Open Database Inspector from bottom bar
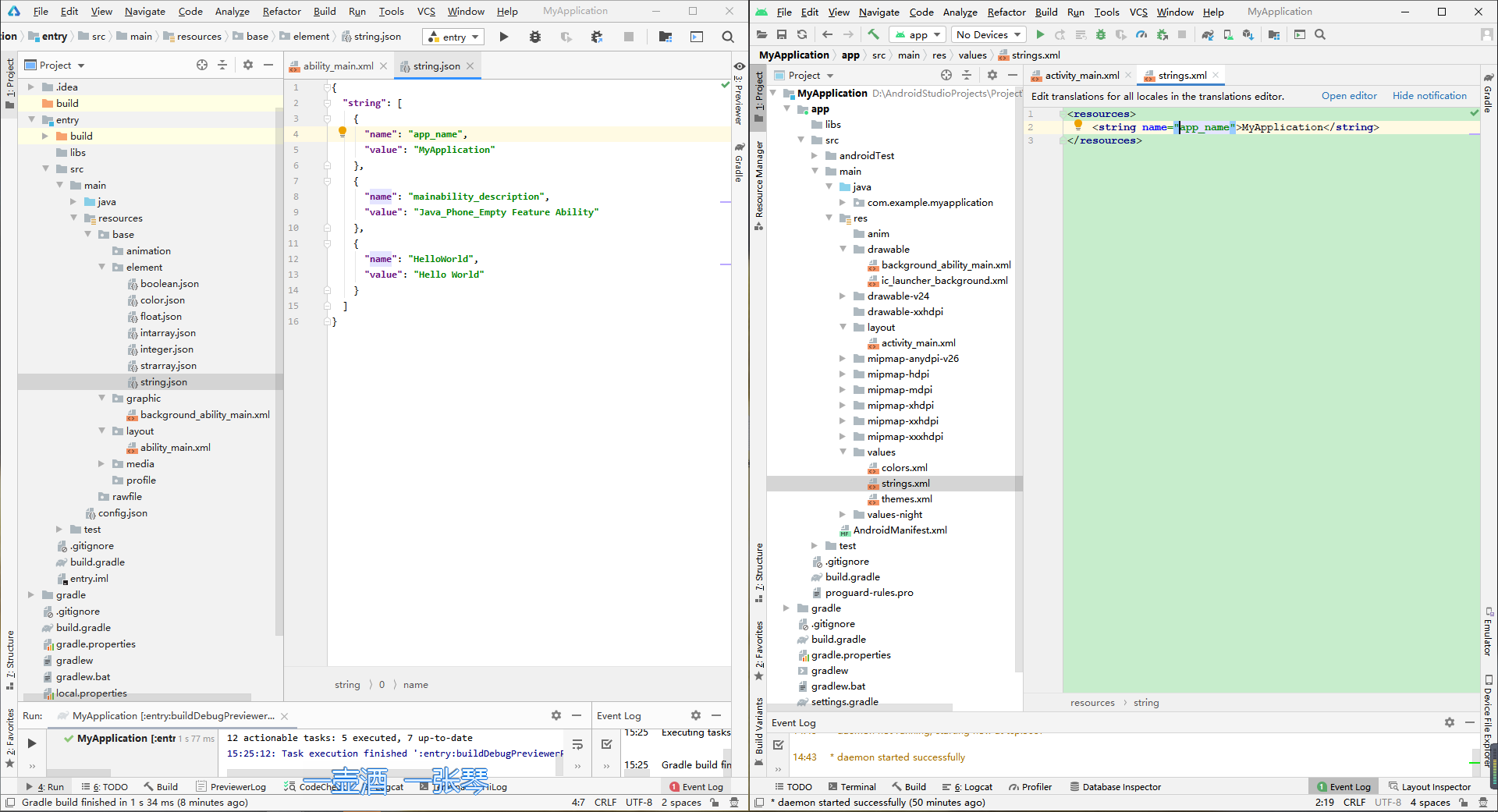Screen dimensions: 1498x812 [x=1116, y=787]
